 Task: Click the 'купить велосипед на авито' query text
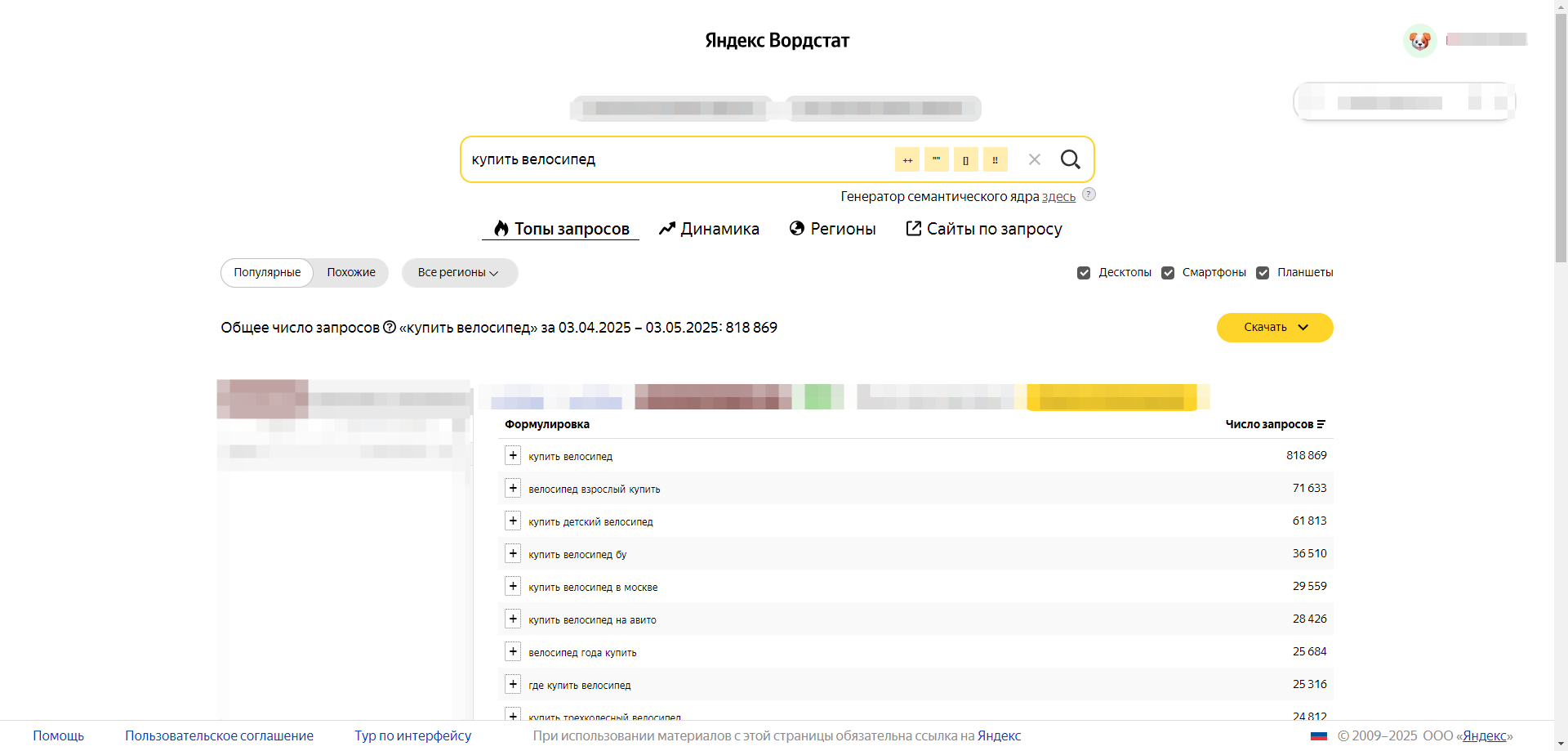(x=592, y=620)
